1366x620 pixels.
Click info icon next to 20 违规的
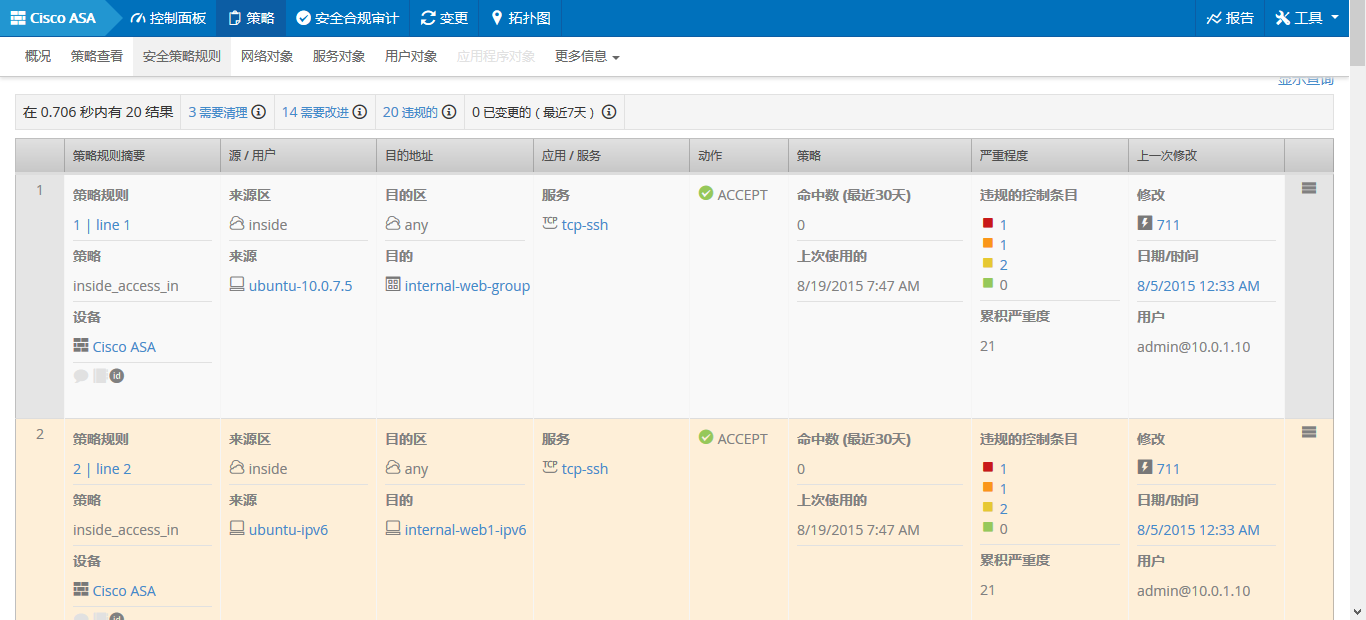click(x=449, y=112)
